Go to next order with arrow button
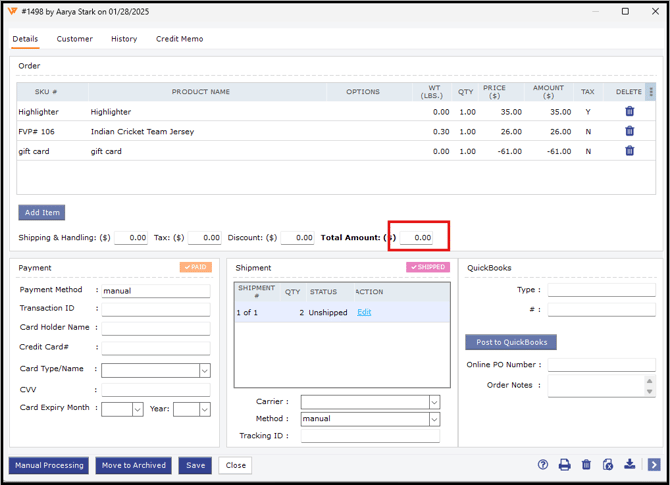 [653, 465]
